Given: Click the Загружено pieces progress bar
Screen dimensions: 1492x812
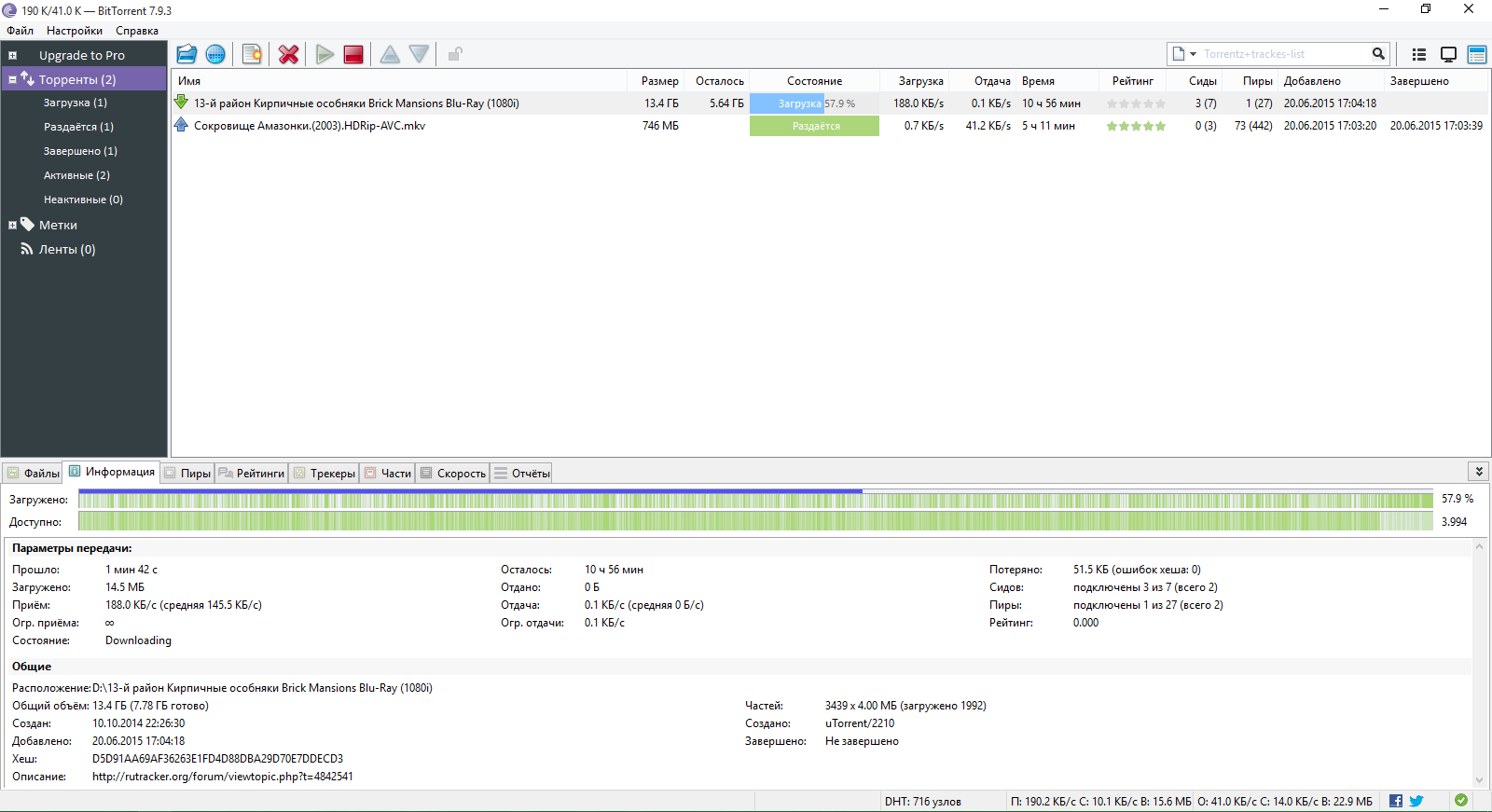Looking at the screenshot, I should [755, 500].
